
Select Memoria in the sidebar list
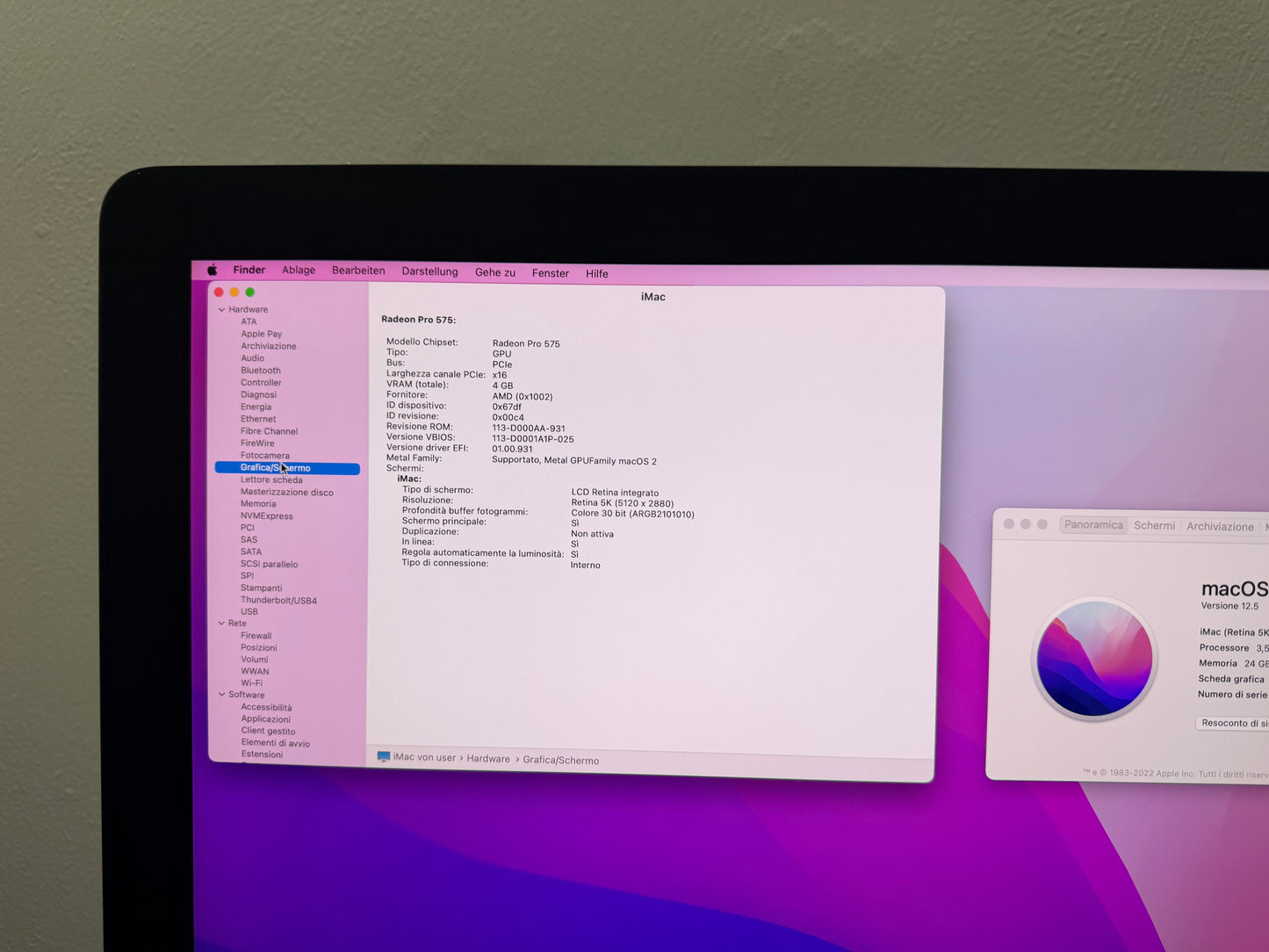258,504
